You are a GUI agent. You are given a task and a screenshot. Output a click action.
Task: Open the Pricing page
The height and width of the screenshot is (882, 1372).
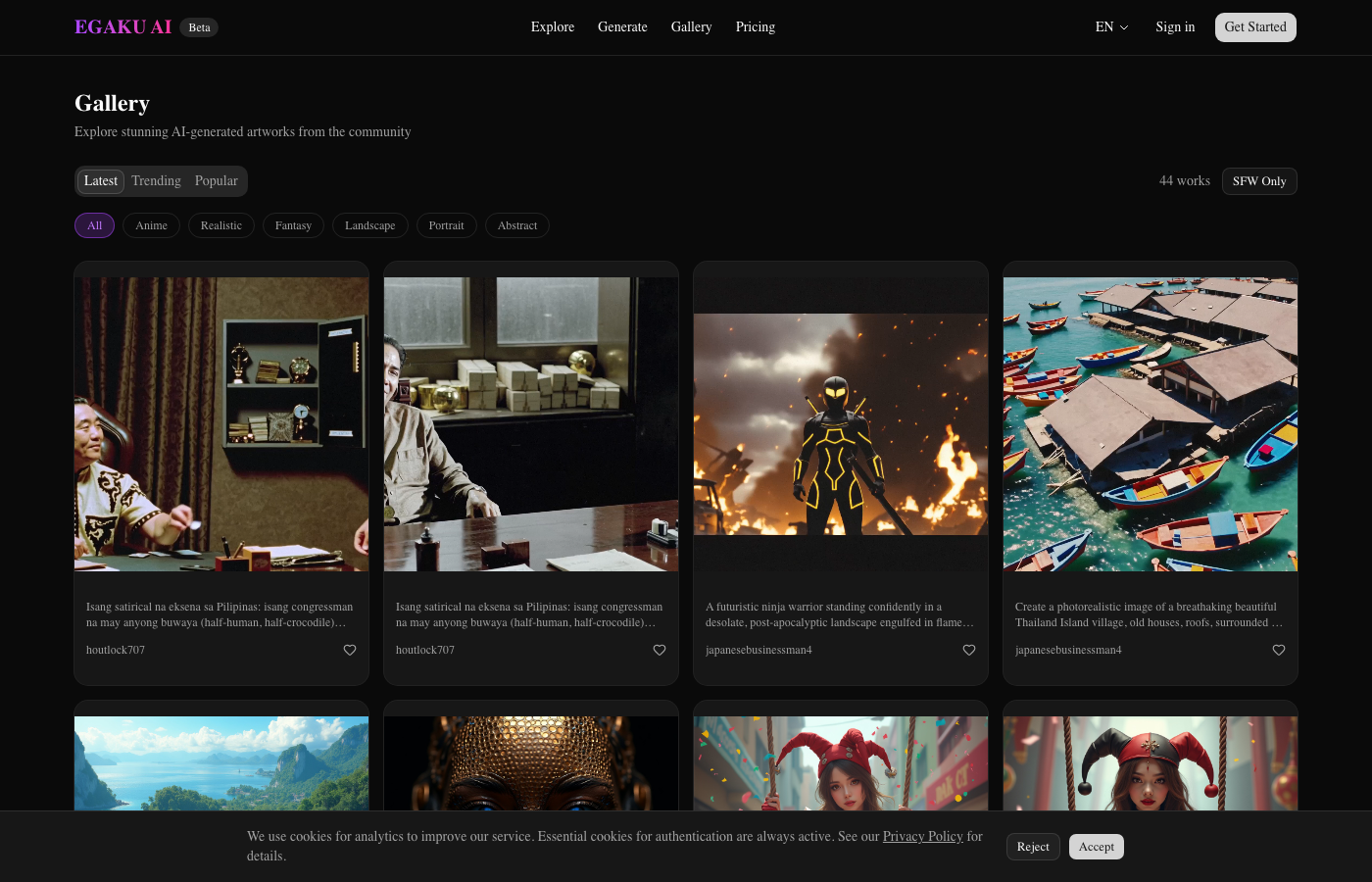756,27
